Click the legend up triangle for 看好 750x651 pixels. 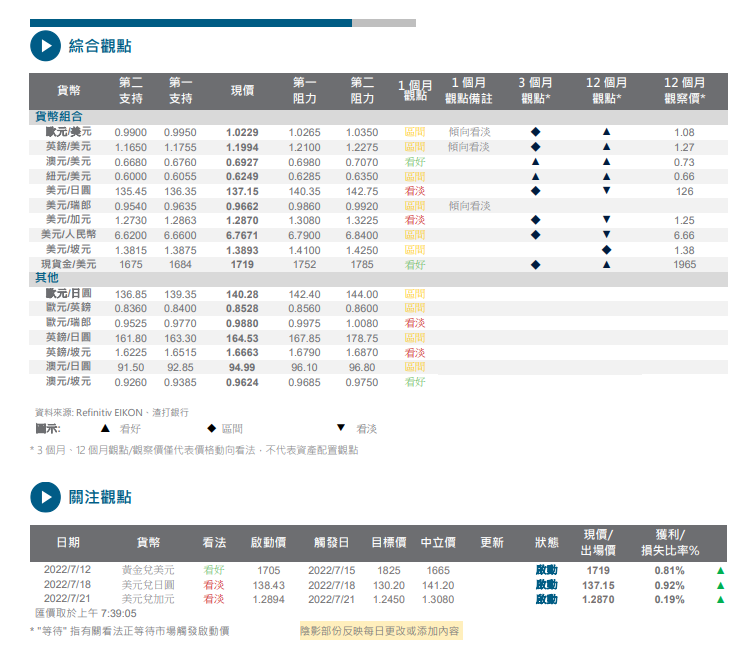pyautogui.click(x=105, y=428)
